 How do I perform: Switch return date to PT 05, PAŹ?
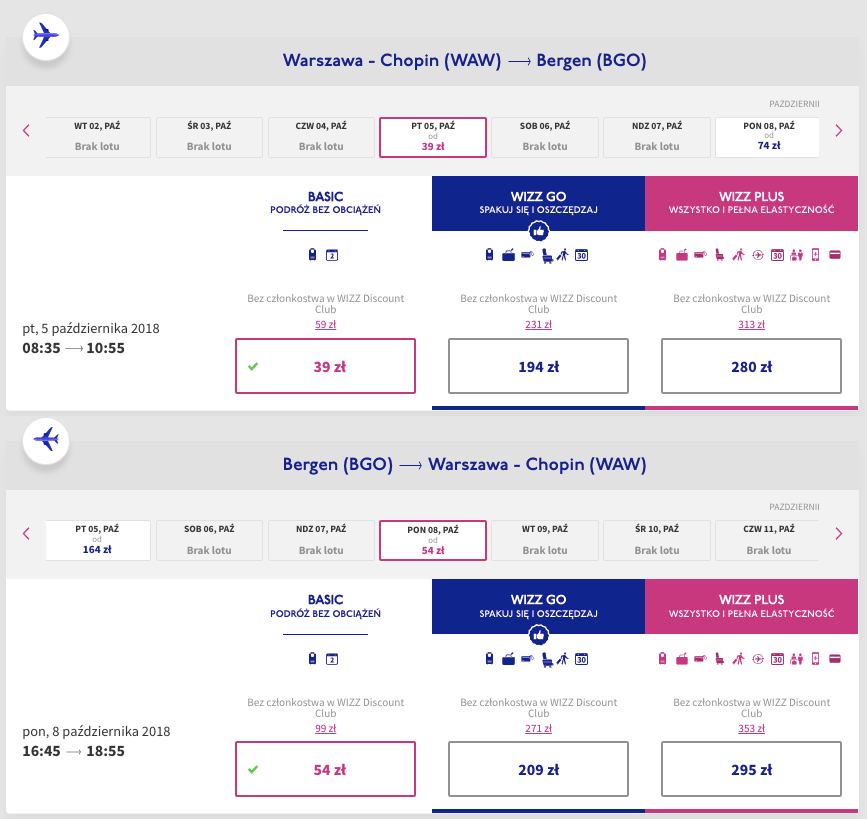tap(98, 541)
